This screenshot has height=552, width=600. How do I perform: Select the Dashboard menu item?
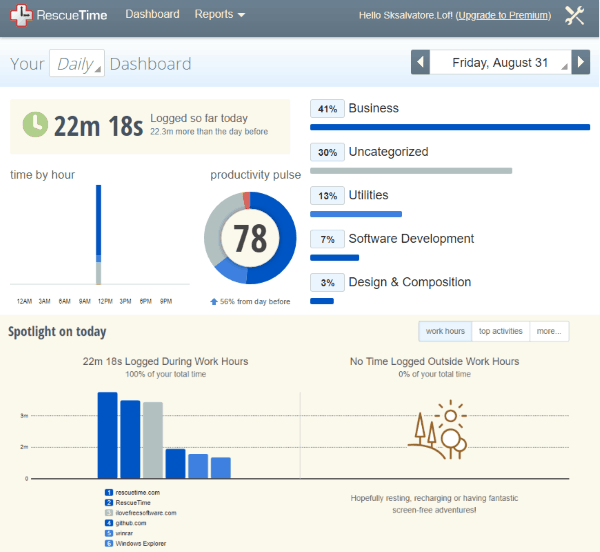pos(152,15)
